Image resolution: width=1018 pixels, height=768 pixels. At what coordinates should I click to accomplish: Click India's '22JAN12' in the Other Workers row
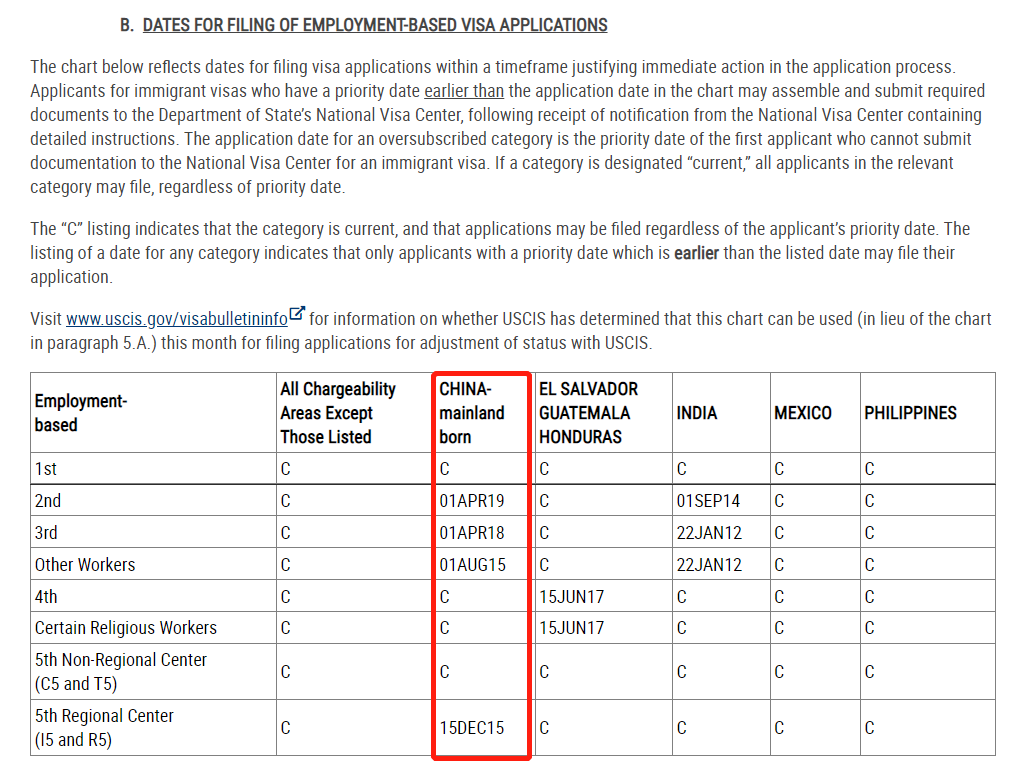[x=709, y=565]
